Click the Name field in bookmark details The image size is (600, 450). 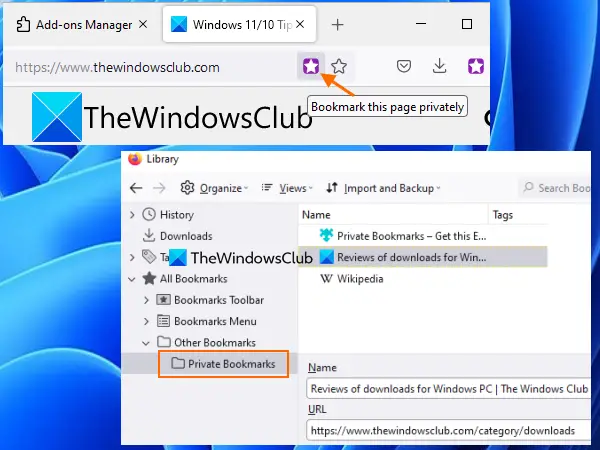(x=448, y=389)
